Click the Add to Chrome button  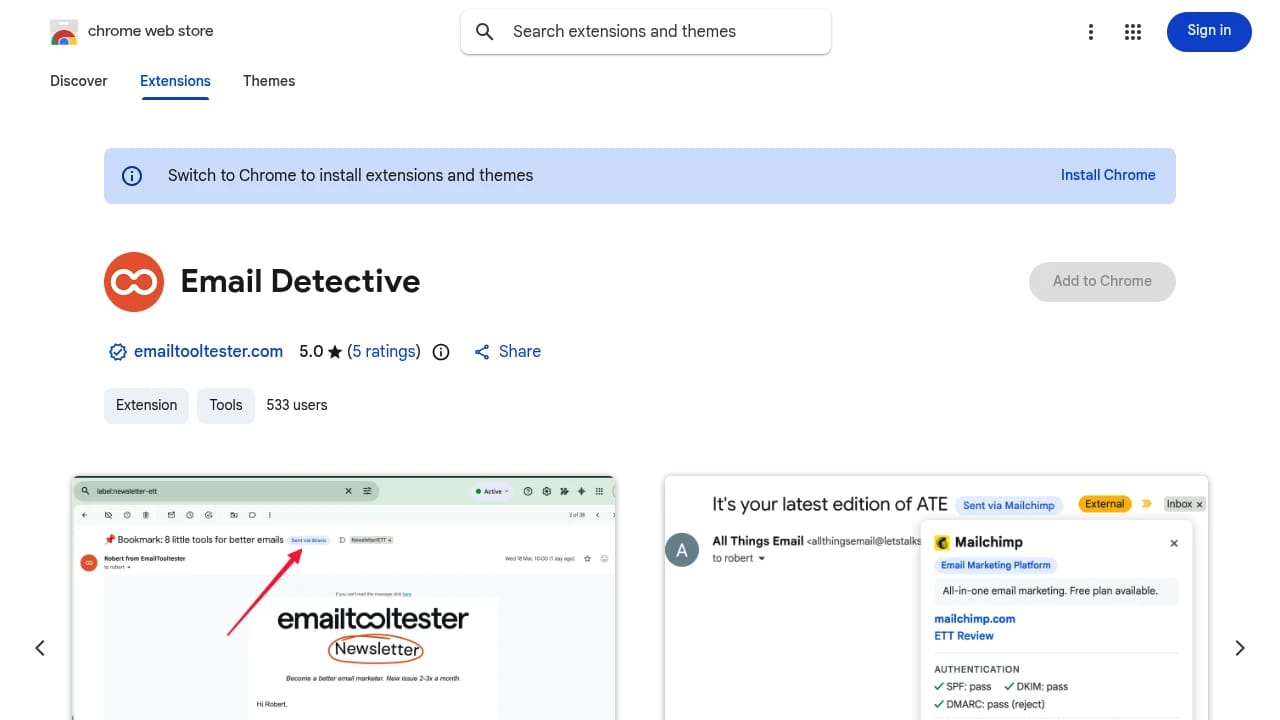click(1102, 282)
